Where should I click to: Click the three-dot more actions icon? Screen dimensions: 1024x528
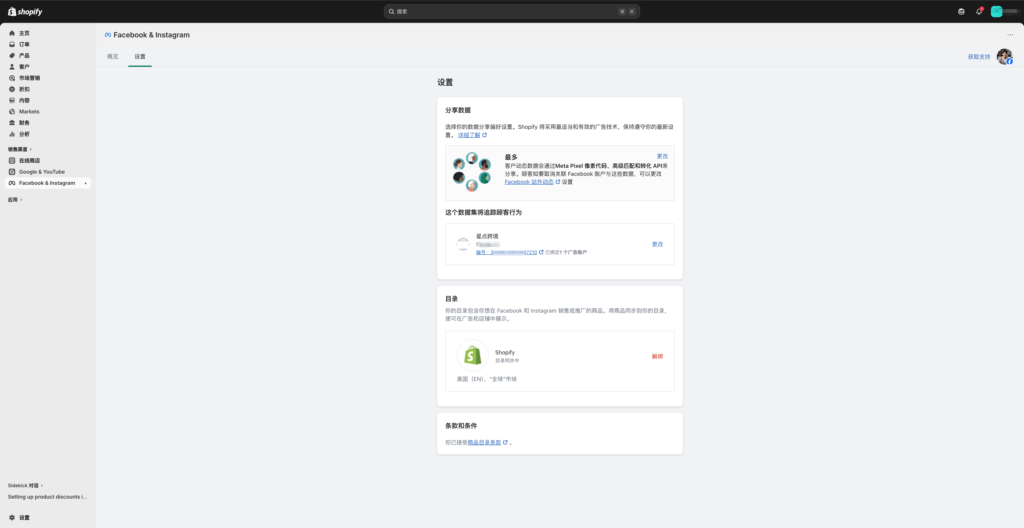pos(1010,35)
